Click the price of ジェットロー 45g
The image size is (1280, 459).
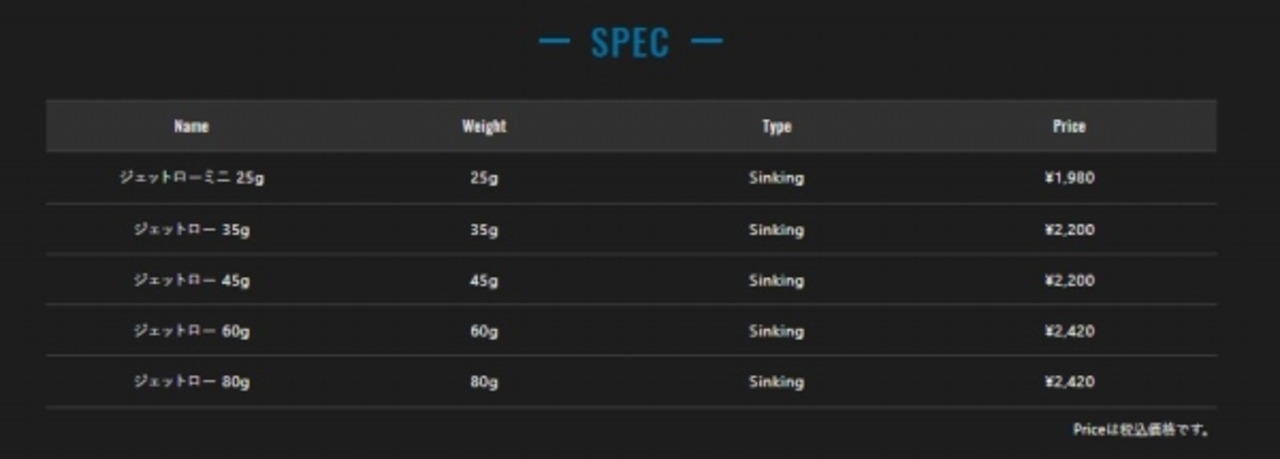tap(1069, 281)
